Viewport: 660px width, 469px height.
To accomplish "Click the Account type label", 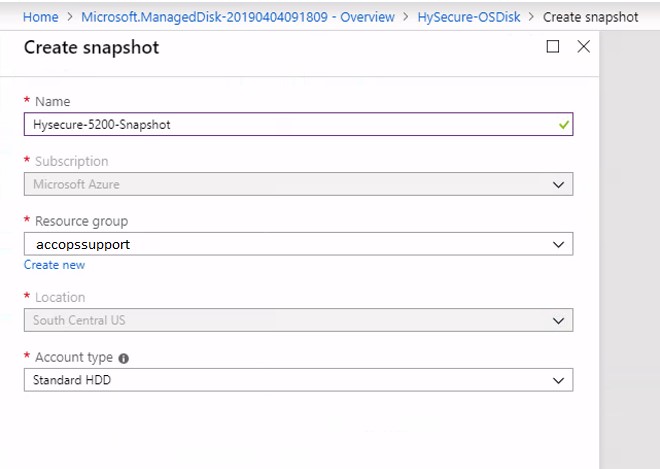I will pos(74,357).
